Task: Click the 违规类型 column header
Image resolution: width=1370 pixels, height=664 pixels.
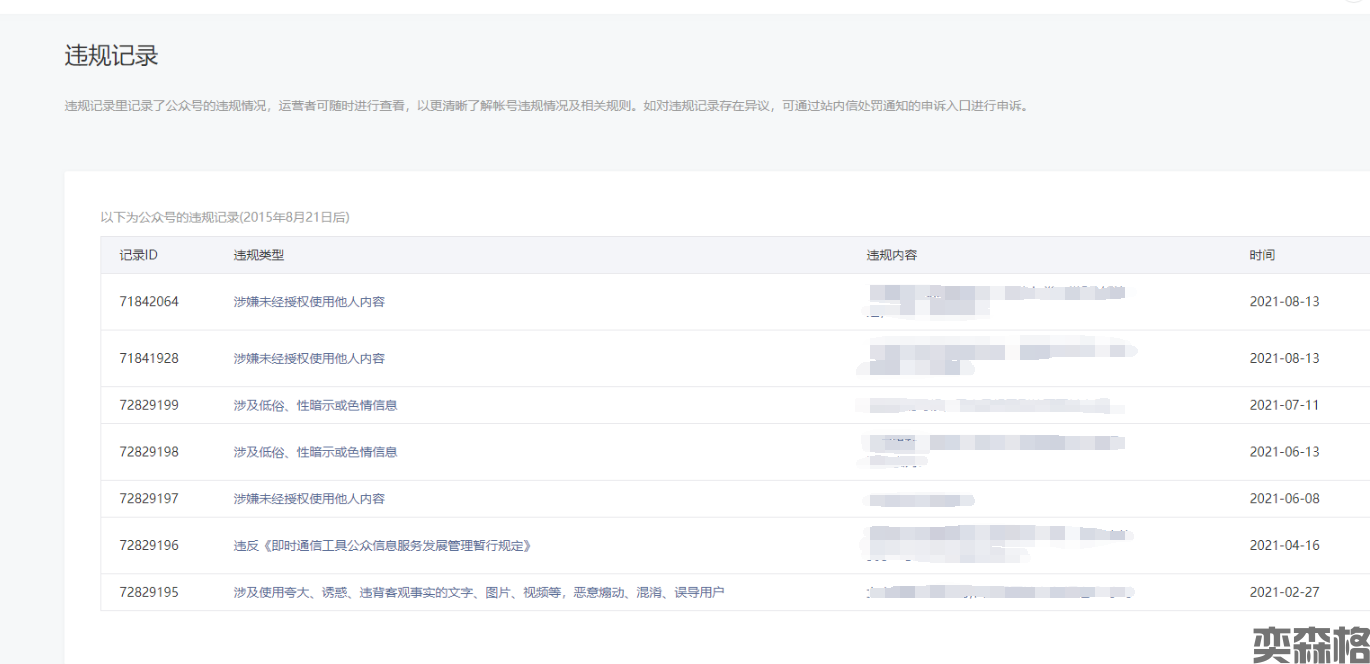Action: [x=259, y=255]
